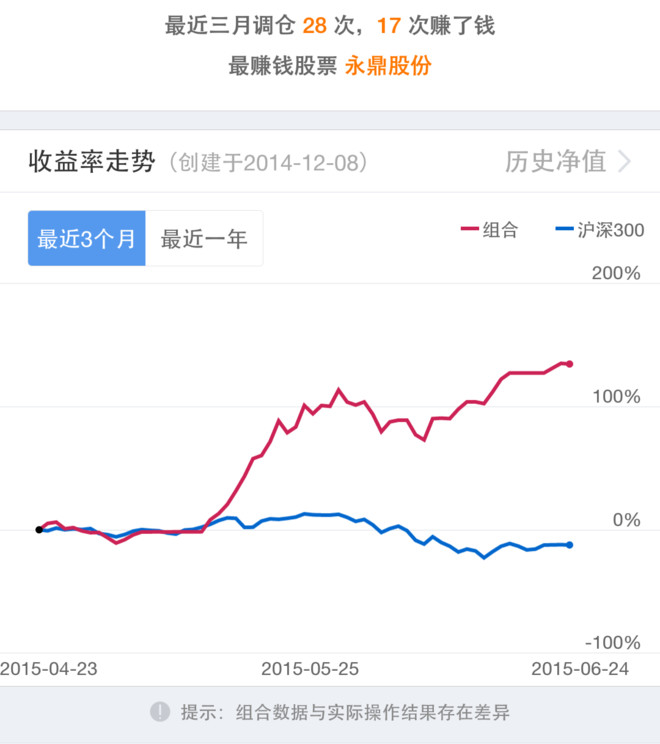
Task: Click the exclamation info icon in the tip bar
Action: pyautogui.click(x=160, y=712)
